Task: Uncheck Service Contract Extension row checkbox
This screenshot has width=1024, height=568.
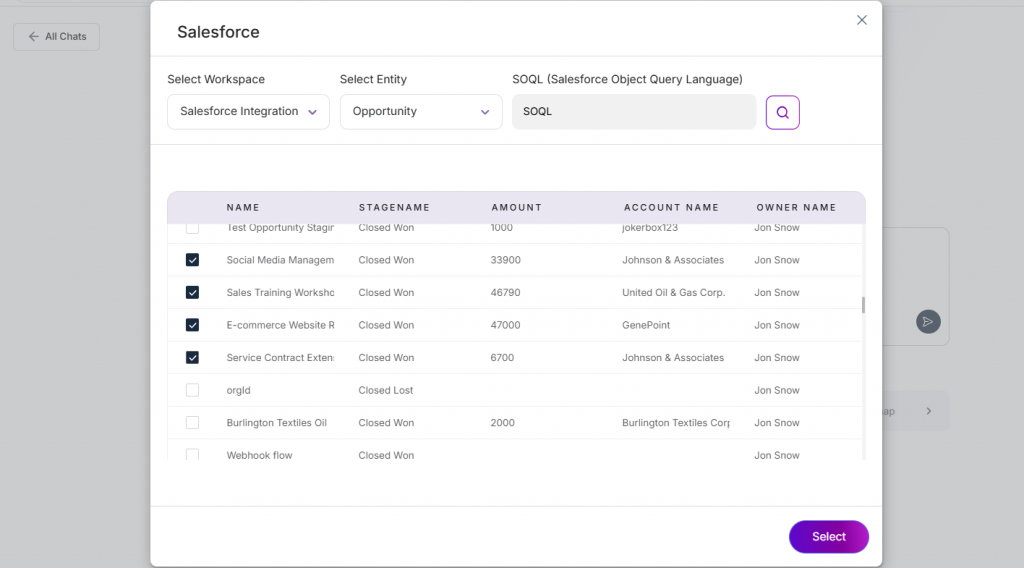Action: 192,358
